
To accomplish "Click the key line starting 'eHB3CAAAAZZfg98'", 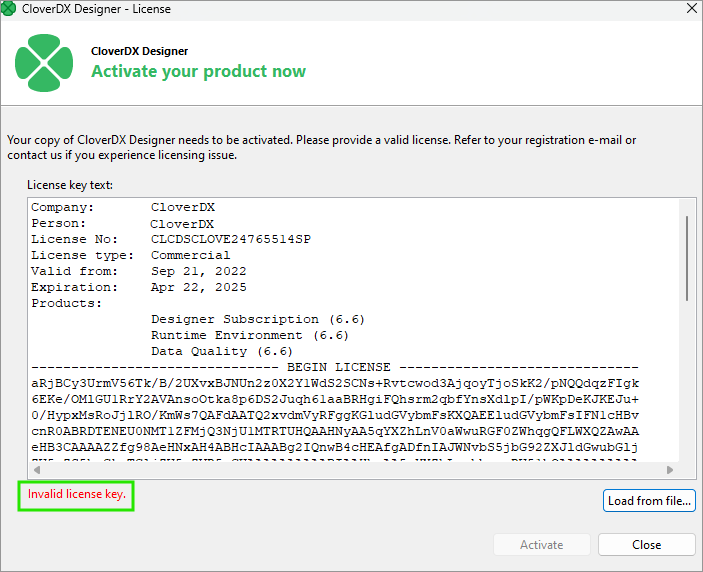I will 335,447.
